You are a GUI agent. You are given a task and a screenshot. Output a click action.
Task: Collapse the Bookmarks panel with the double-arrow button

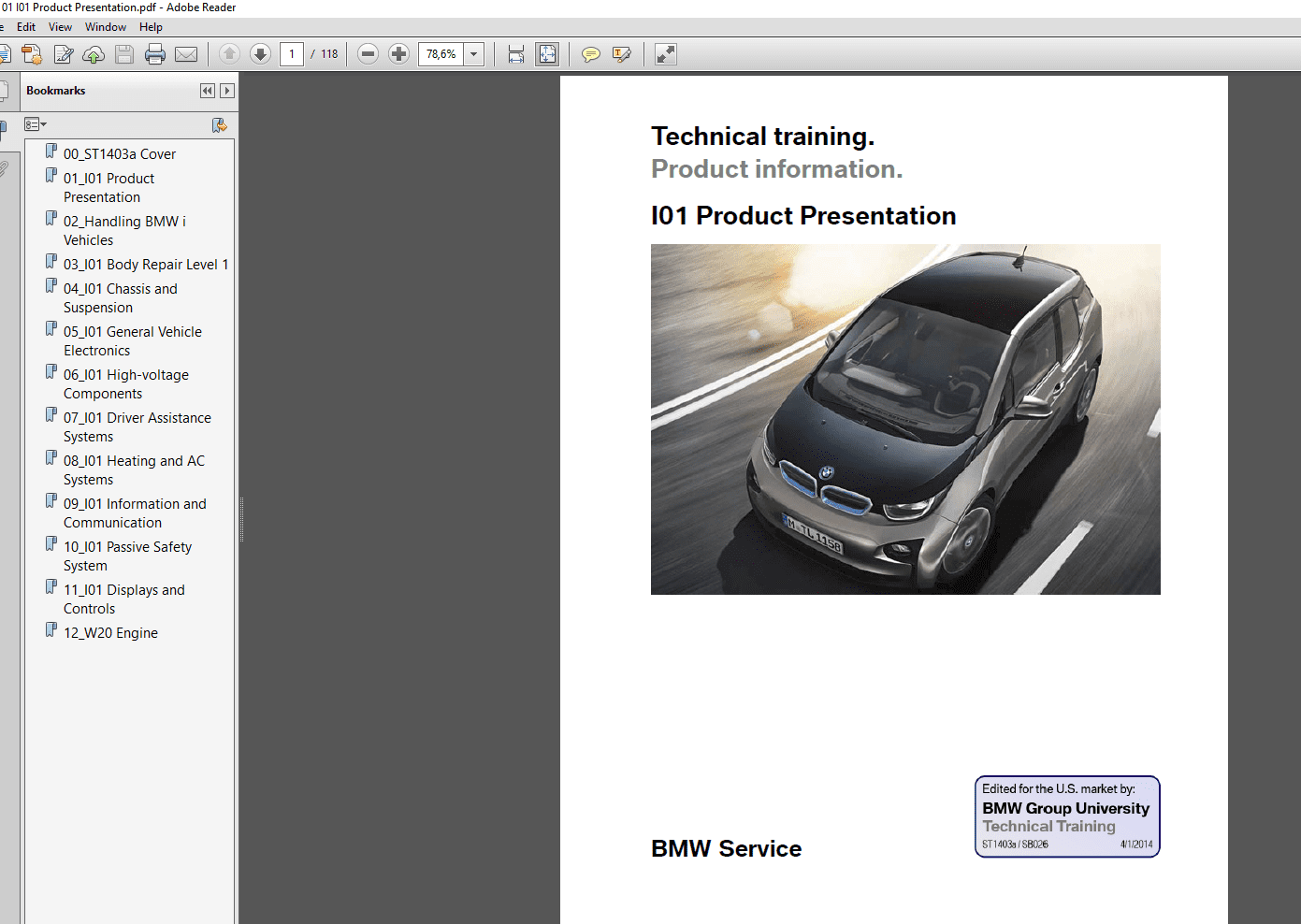[208, 91]
